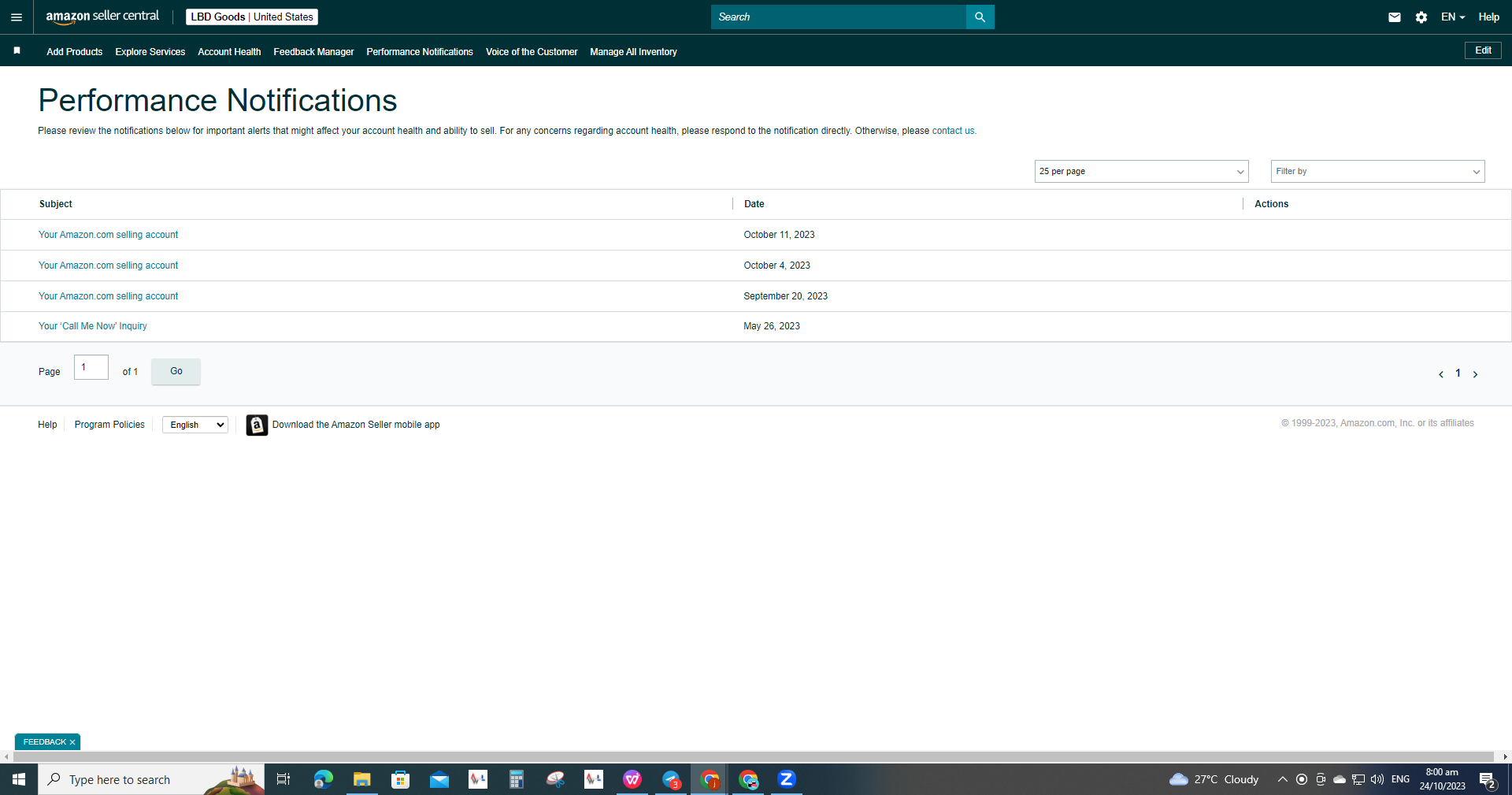This screenshot has height=795, width=1512.
Task: Click the horizontal scrollbar at bottom
Action: 754,756
